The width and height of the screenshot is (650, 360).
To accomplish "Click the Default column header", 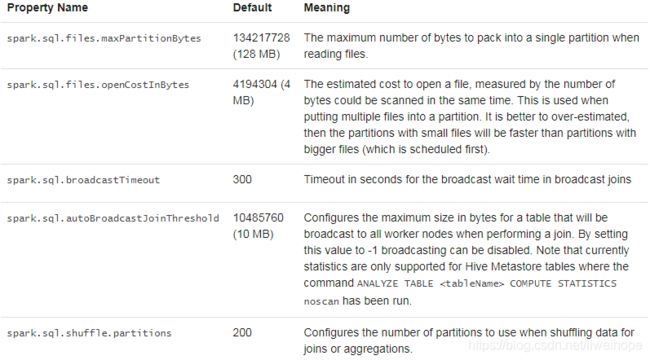I will click(x=252, y=7).
